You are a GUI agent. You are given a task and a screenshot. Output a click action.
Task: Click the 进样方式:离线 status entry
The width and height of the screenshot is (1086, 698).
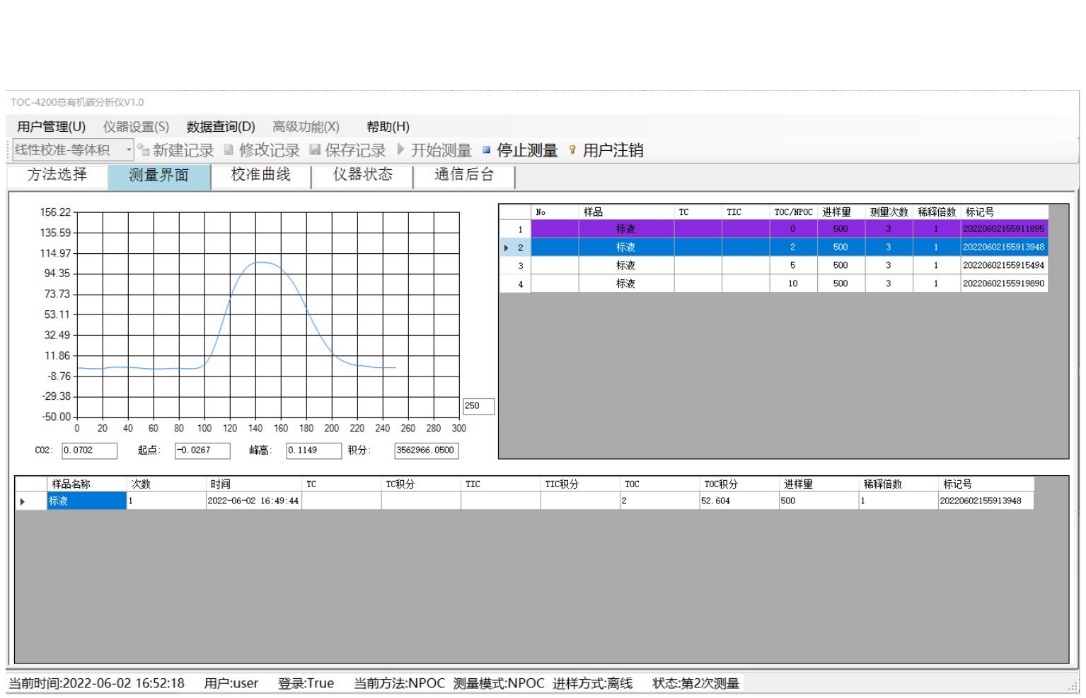(592, 684)
